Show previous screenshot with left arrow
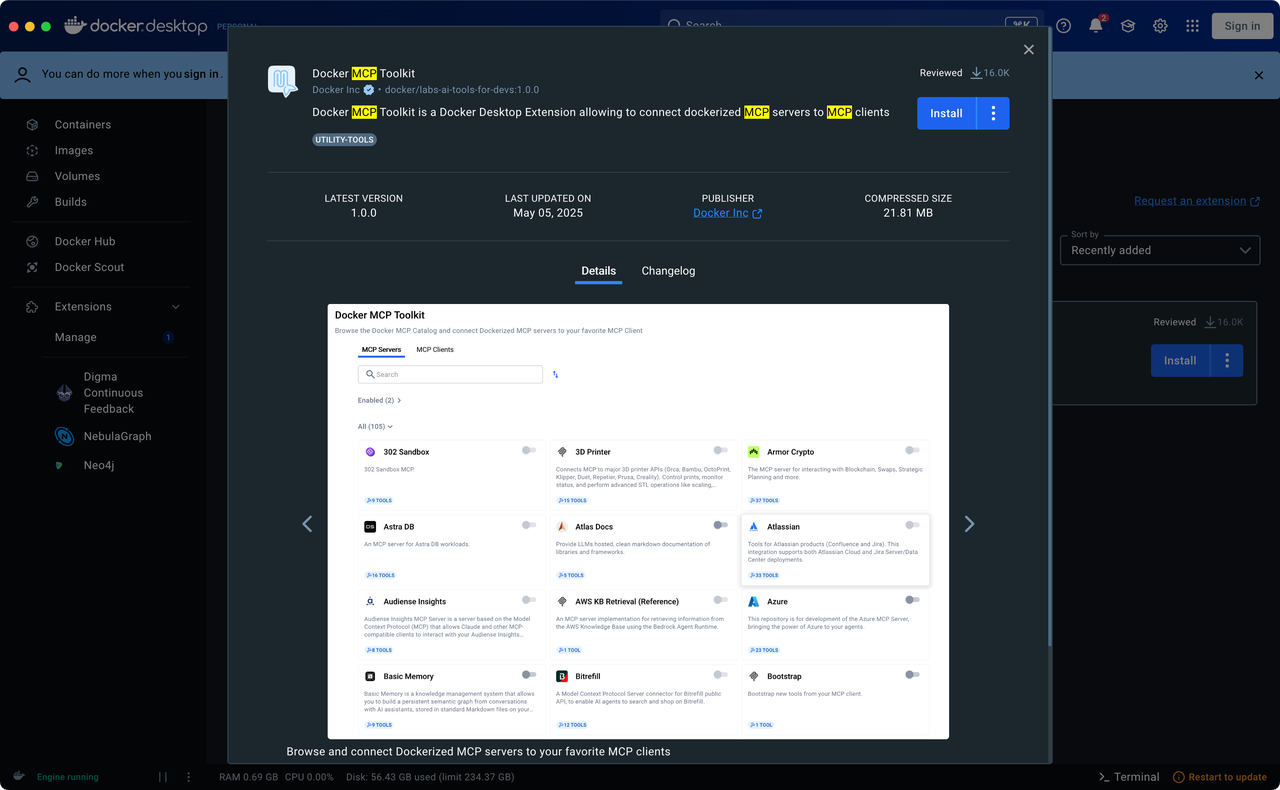 coord(307,524)
